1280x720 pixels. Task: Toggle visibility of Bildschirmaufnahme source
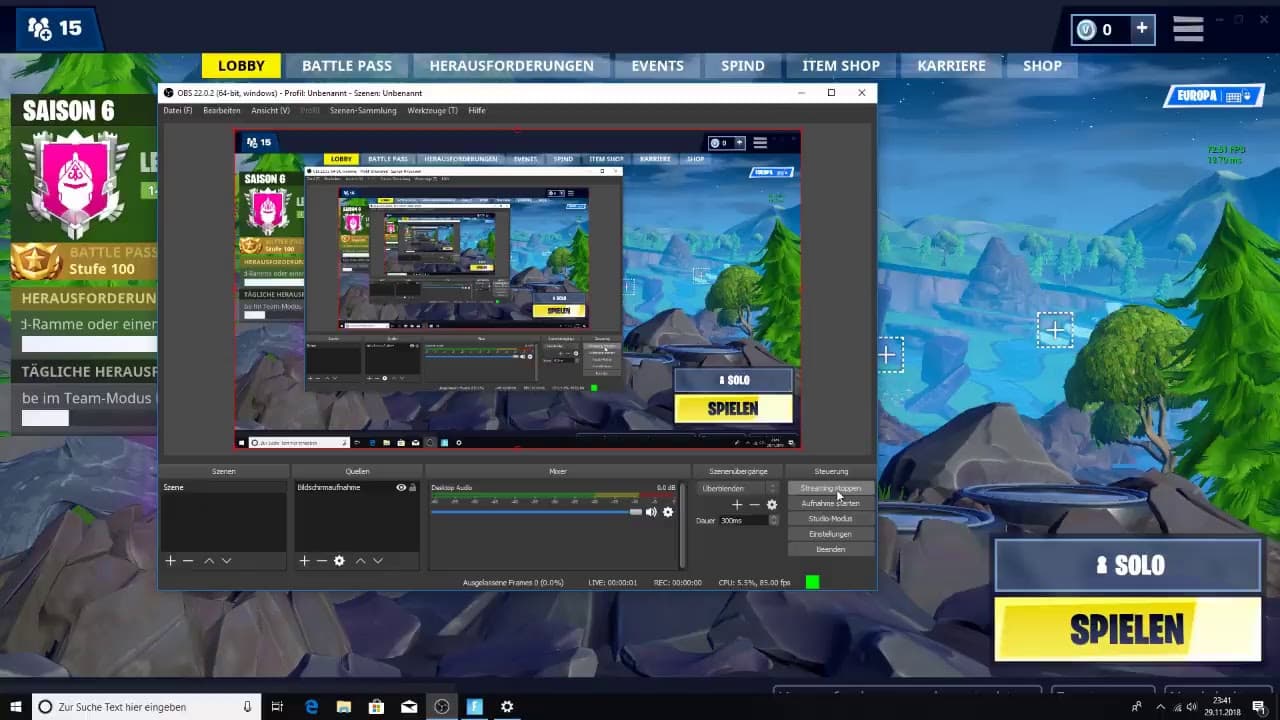[x=401, y=488]
